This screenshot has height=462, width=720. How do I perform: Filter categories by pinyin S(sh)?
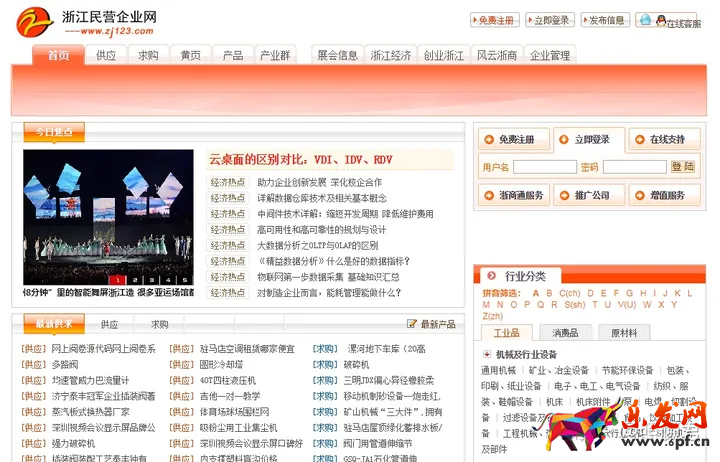(x=574, y=304)
